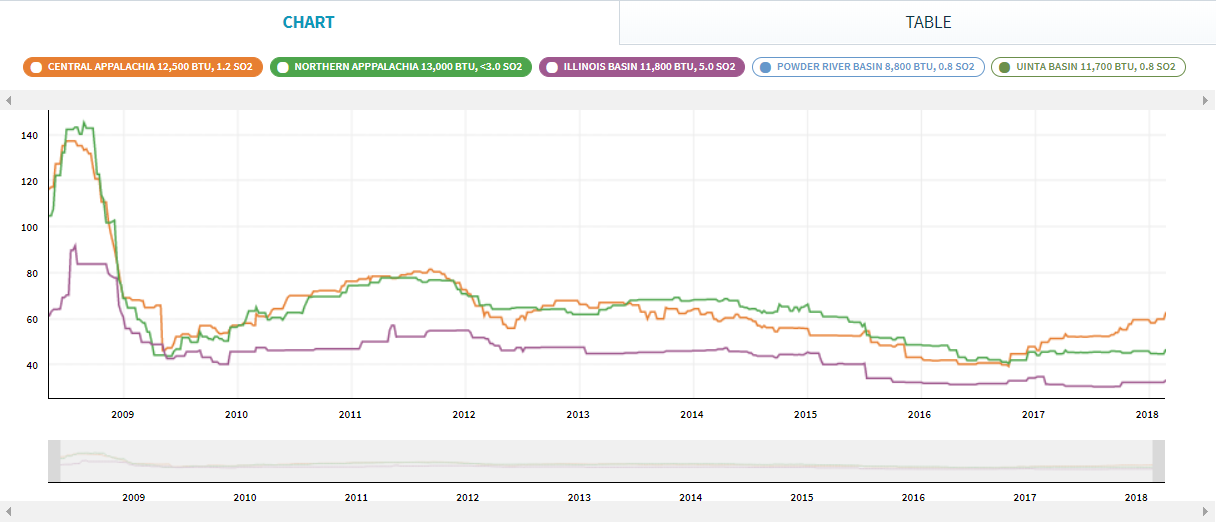Click the top horizontal scrollbar track

[608, 101]
